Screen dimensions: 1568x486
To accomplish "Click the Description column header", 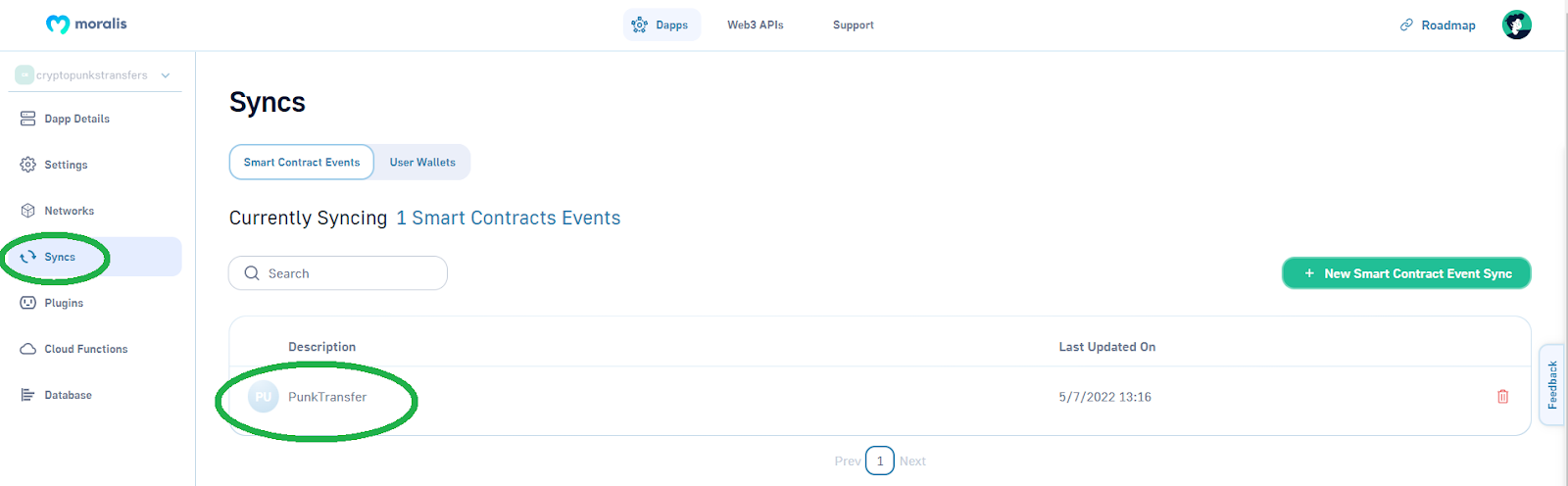I will [x=322, y=347].
